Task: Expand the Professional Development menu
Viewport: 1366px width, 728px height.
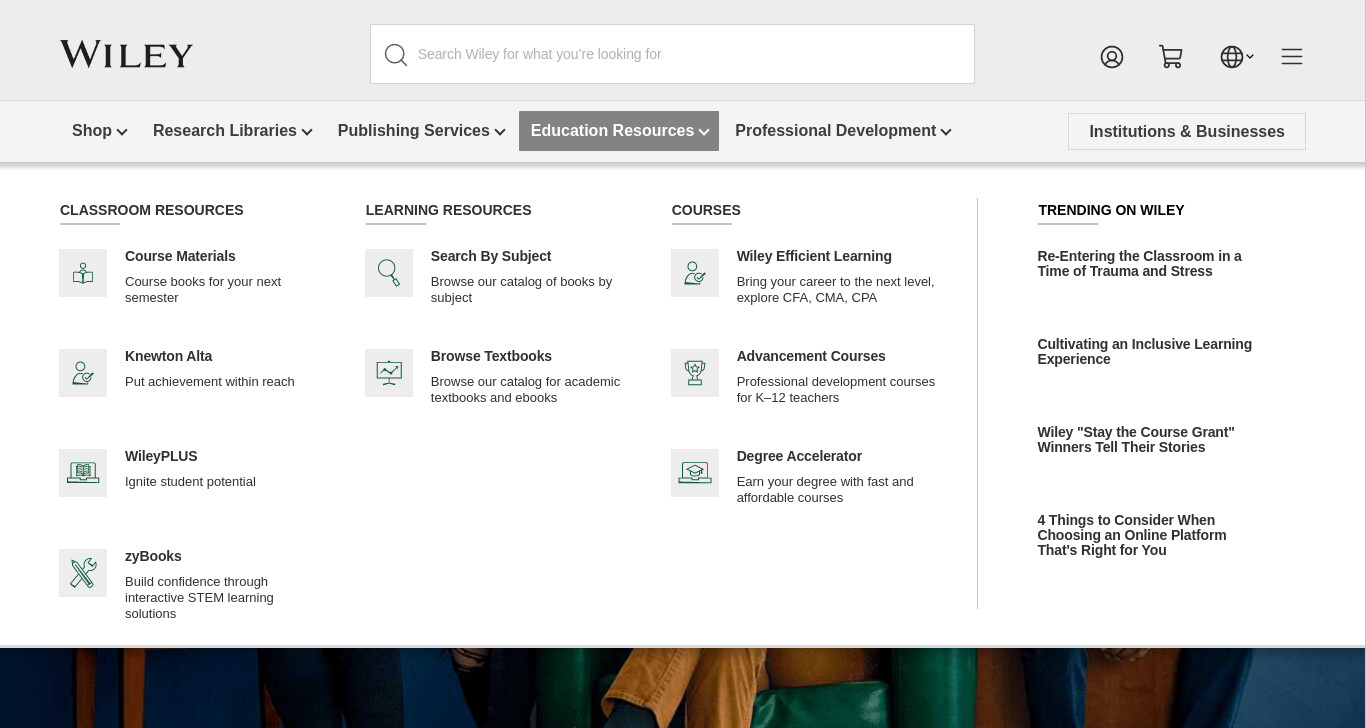Action: tap(843, 131)
